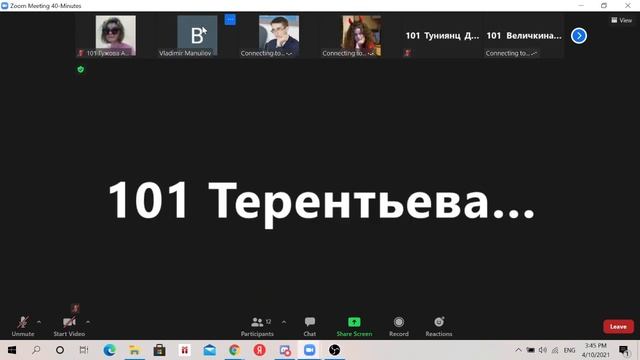Screen dimensions: 640x360
Task: Open OBS Studio from taskbar
Action: (334, 350)
